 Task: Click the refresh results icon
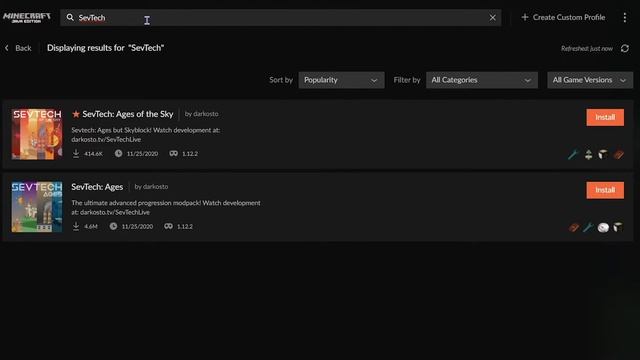(624, 49)
